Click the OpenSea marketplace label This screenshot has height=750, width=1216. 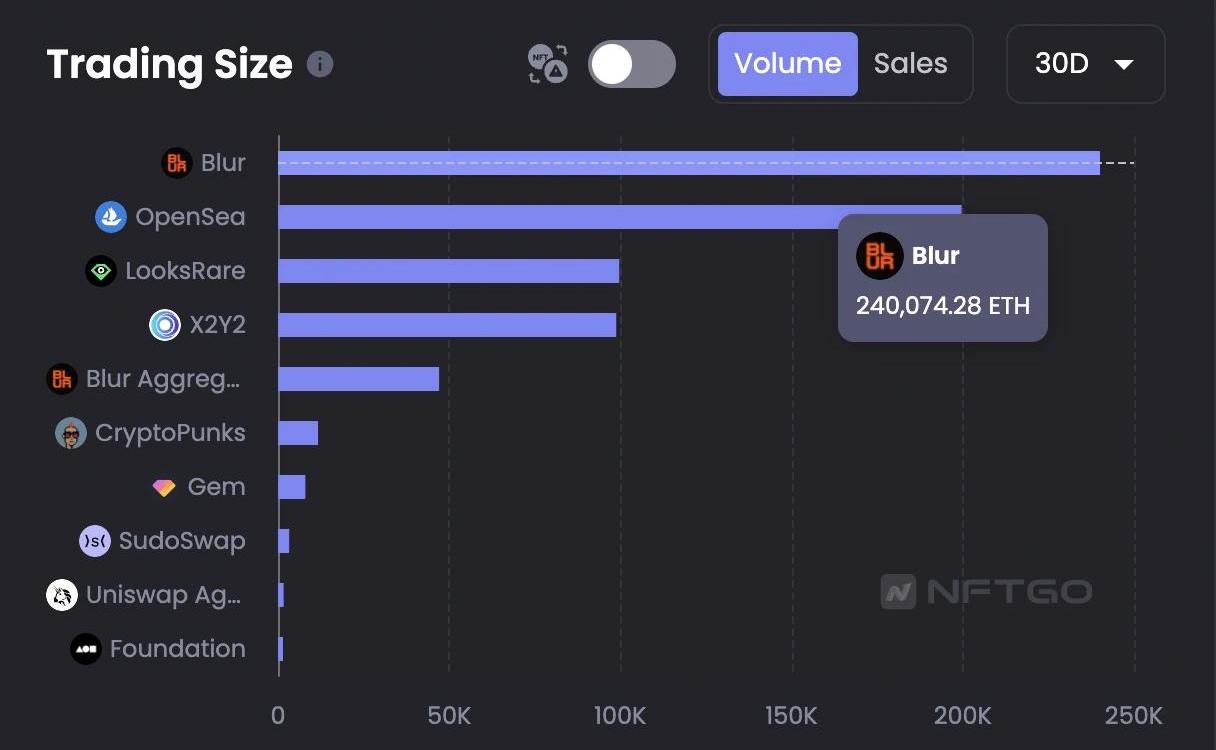[x=190, y=217]
